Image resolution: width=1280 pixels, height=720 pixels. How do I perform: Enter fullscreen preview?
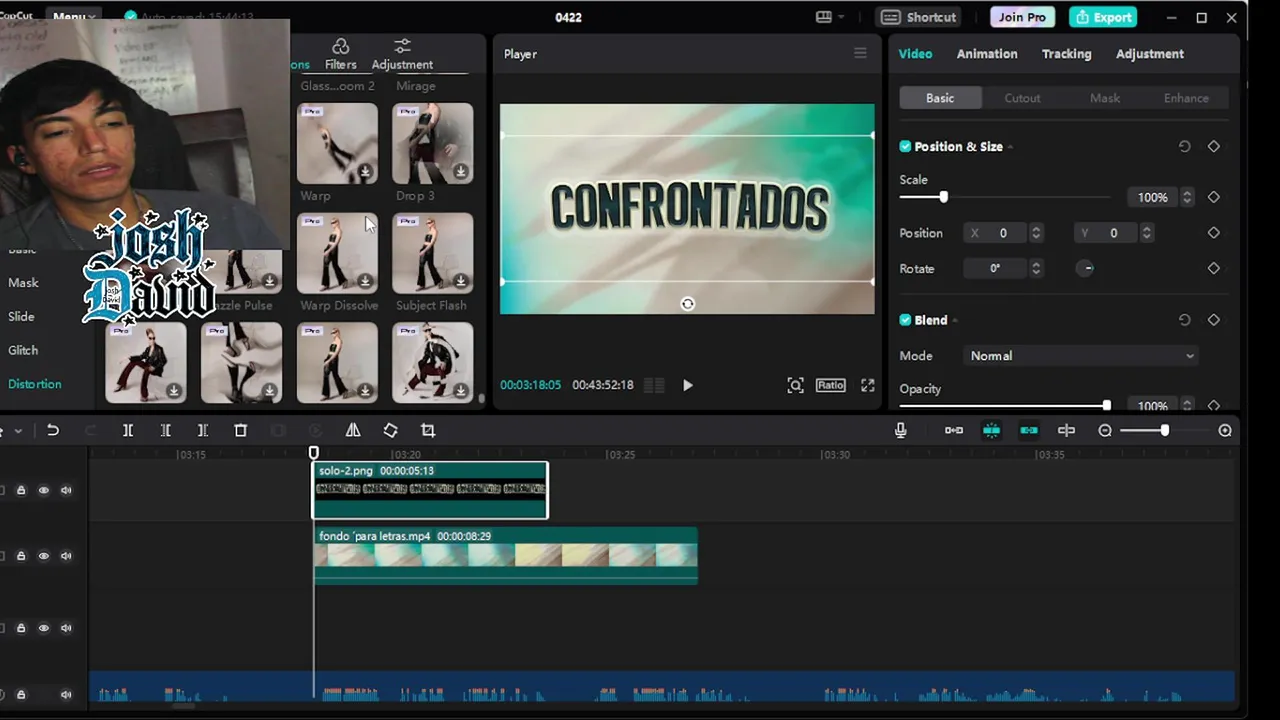[x=867, y=385]
